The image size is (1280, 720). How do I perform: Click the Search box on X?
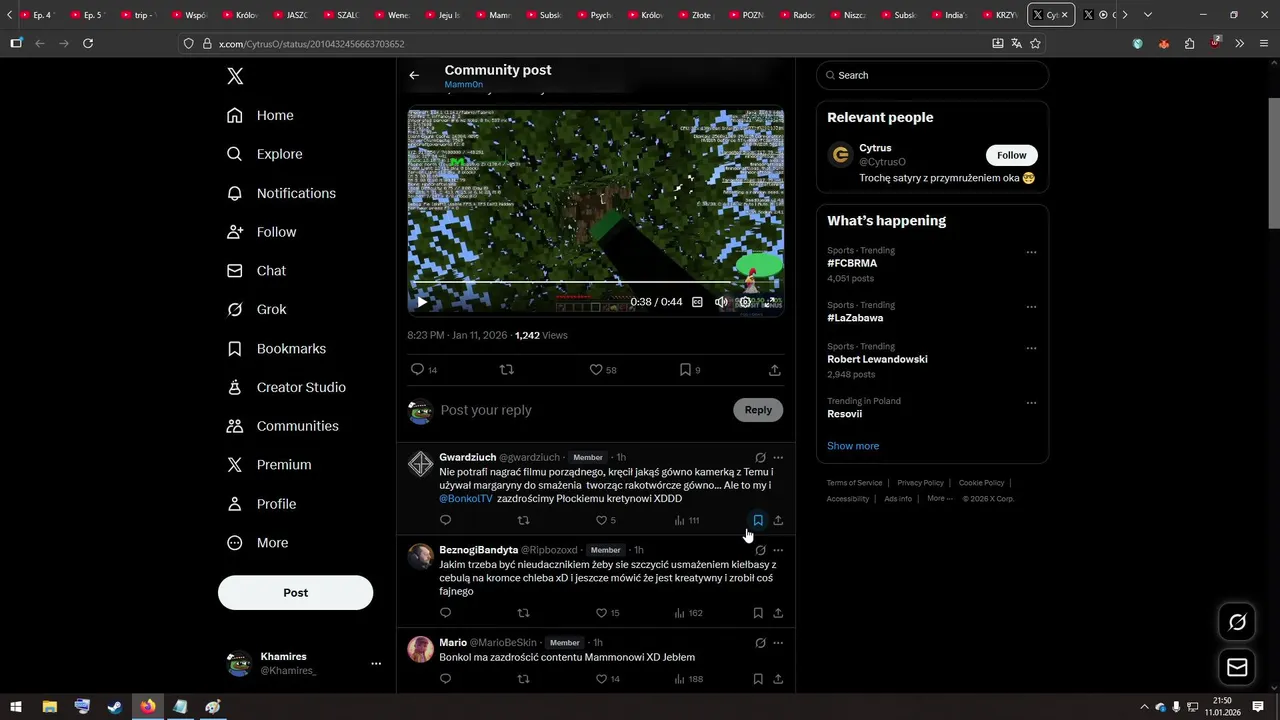pos(932,75)
